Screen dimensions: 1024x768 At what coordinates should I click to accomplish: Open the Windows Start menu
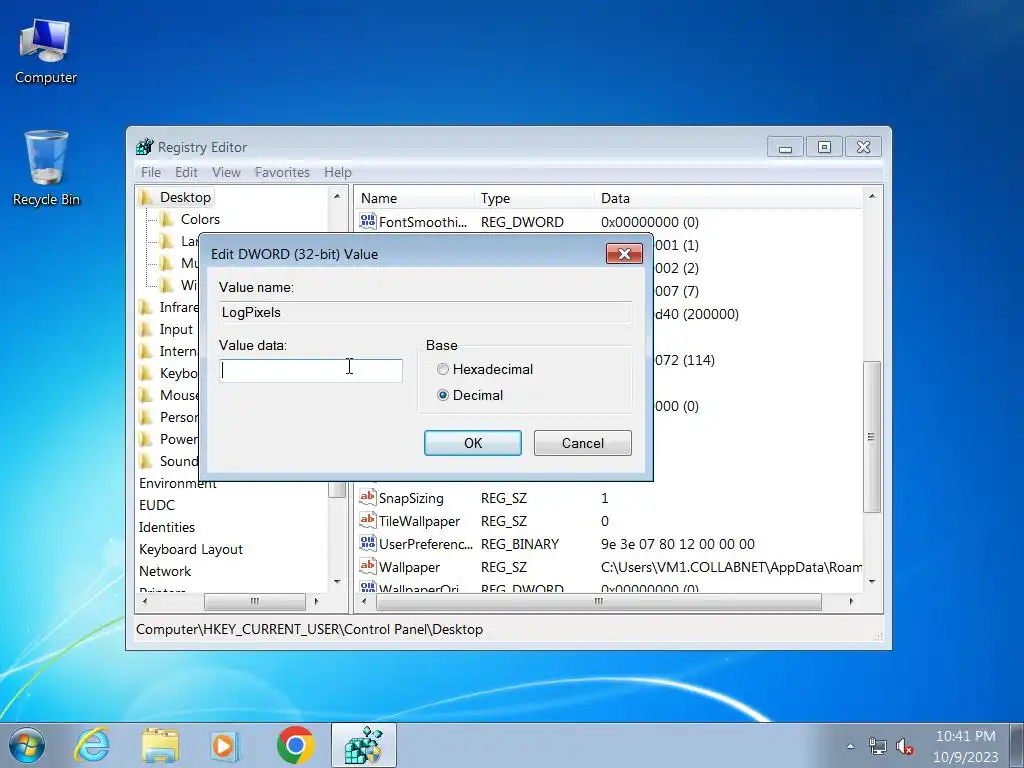(x=27, y=745)
